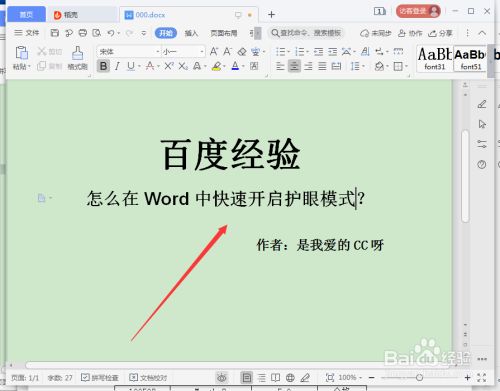Viewport: 500px width, 391px height.
Task: Align text to the left
Action: (280, 66)
